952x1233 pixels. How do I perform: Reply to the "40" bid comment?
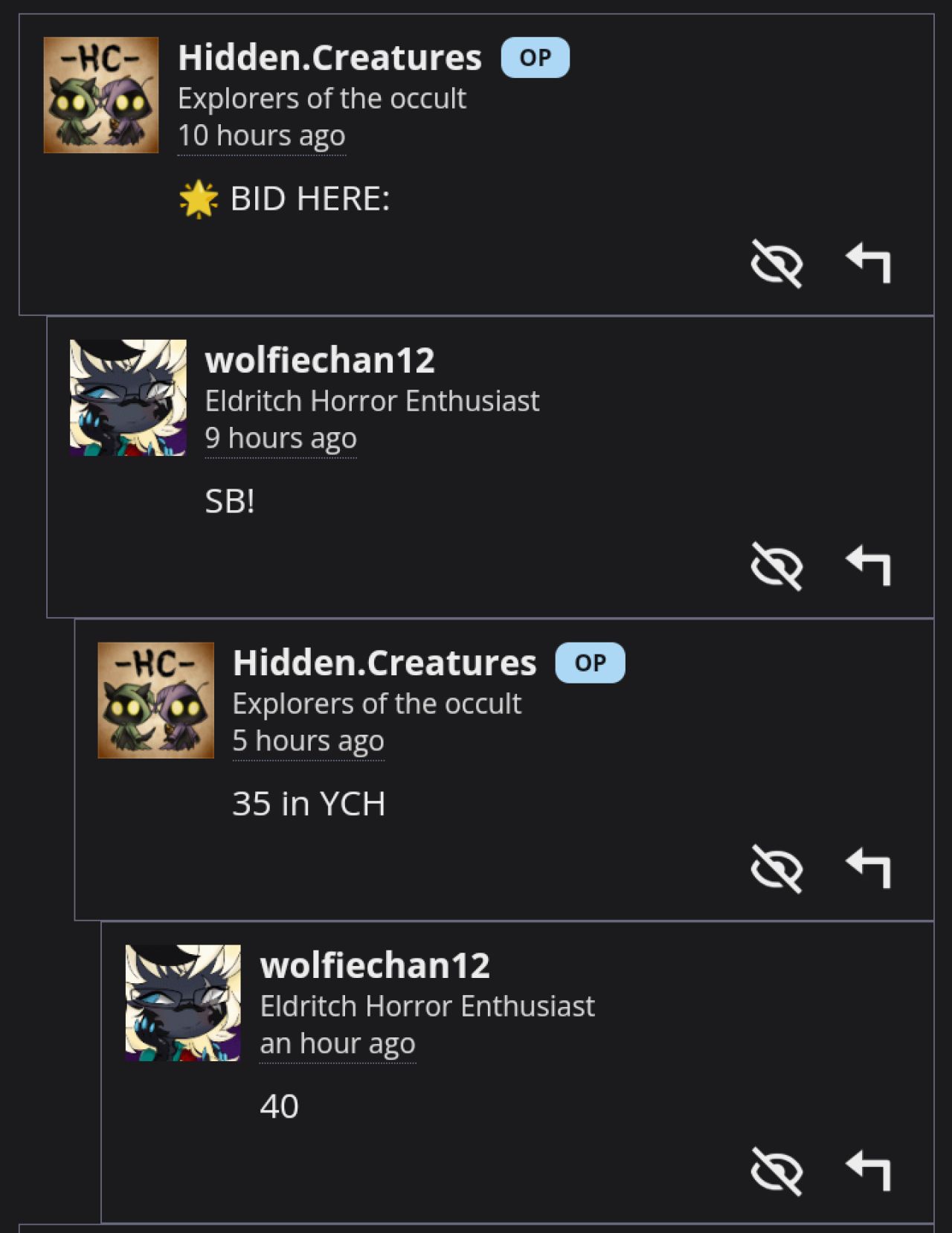868,1171
